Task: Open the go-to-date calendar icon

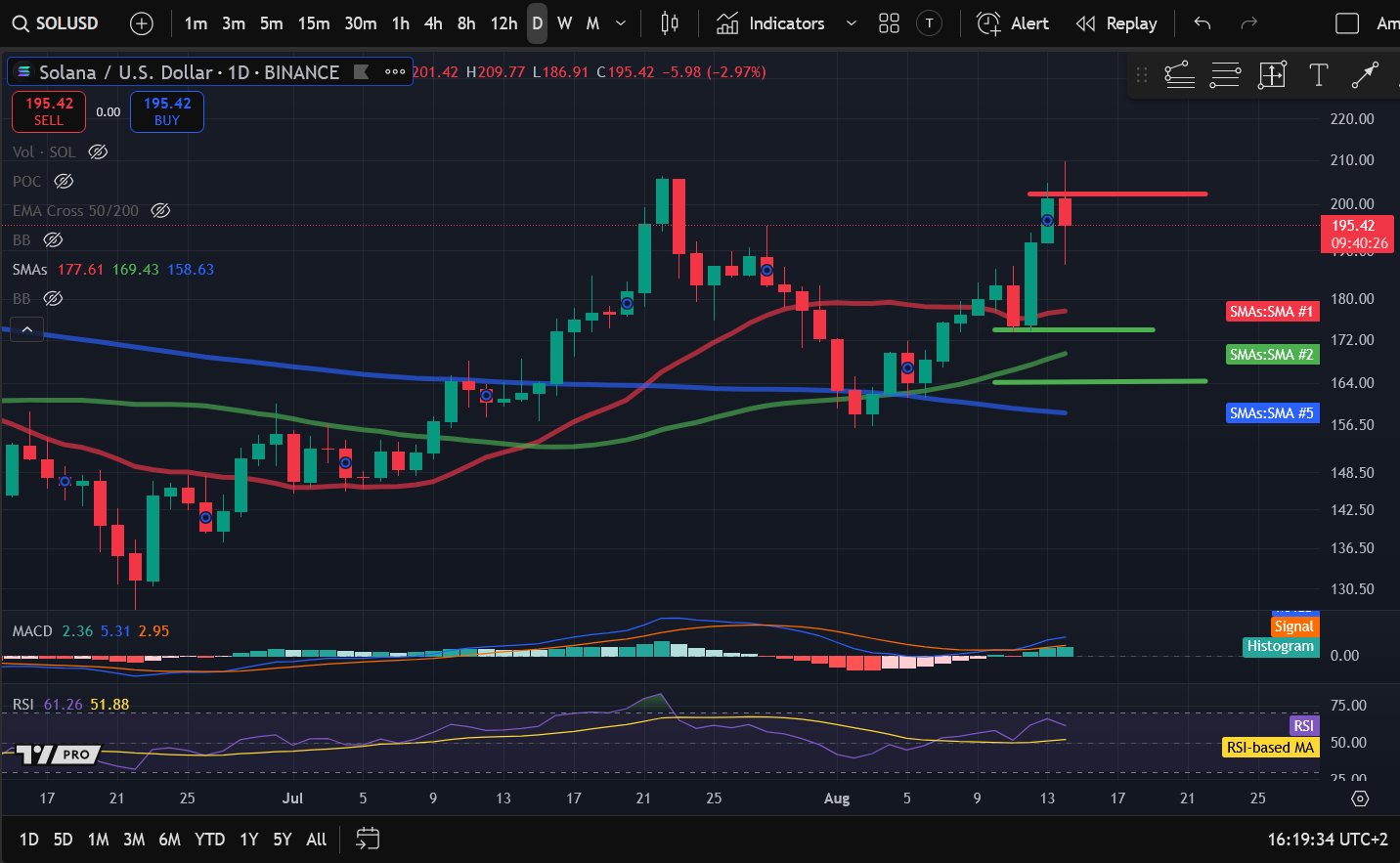Action: (x=368, y=839)
